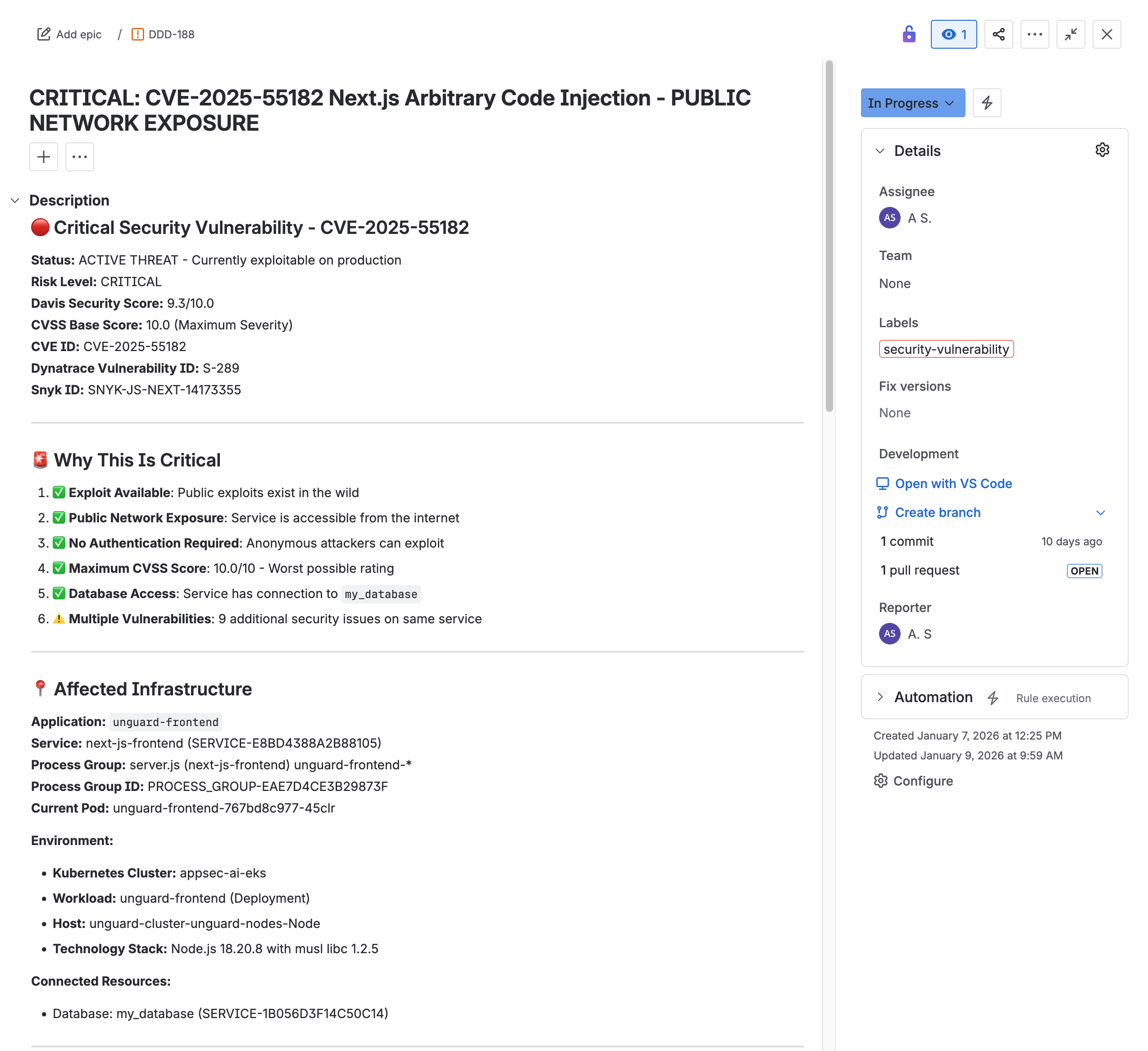Click Add epic

pyautogui.click(x=69, y=34)
